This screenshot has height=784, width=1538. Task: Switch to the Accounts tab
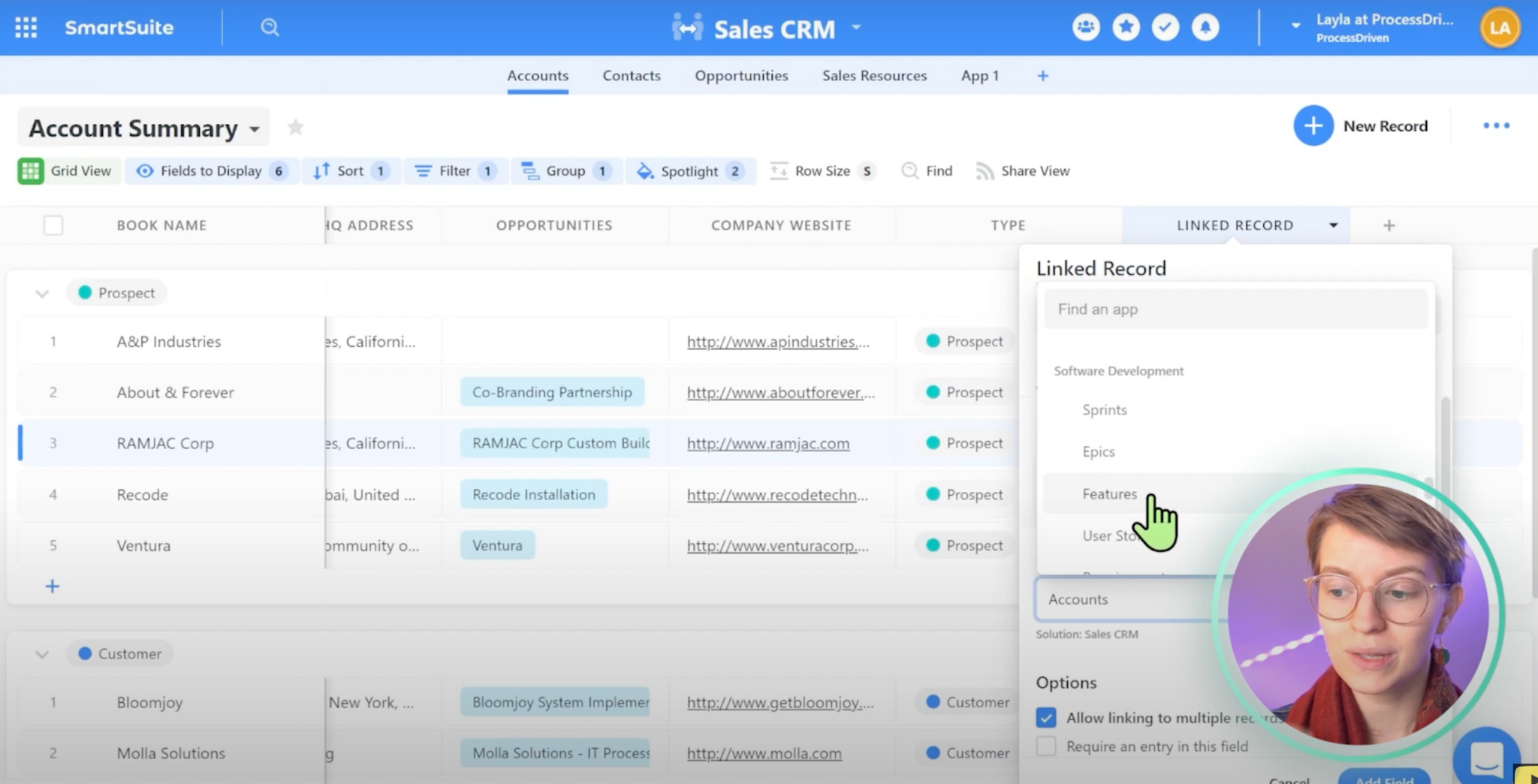click(x=538, y=76)
